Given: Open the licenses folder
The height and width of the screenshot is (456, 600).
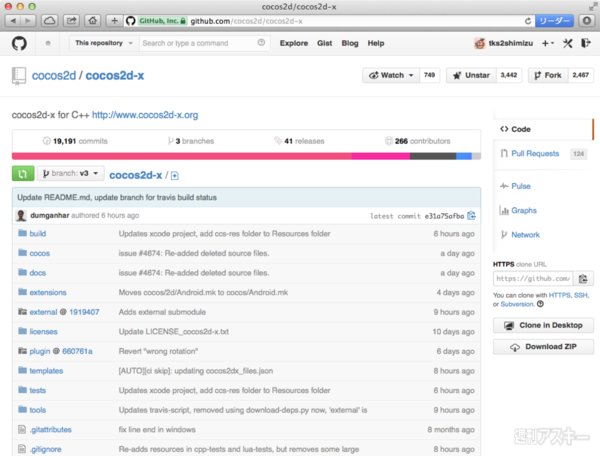Looking at the screenshot, I should coord(43,331).
